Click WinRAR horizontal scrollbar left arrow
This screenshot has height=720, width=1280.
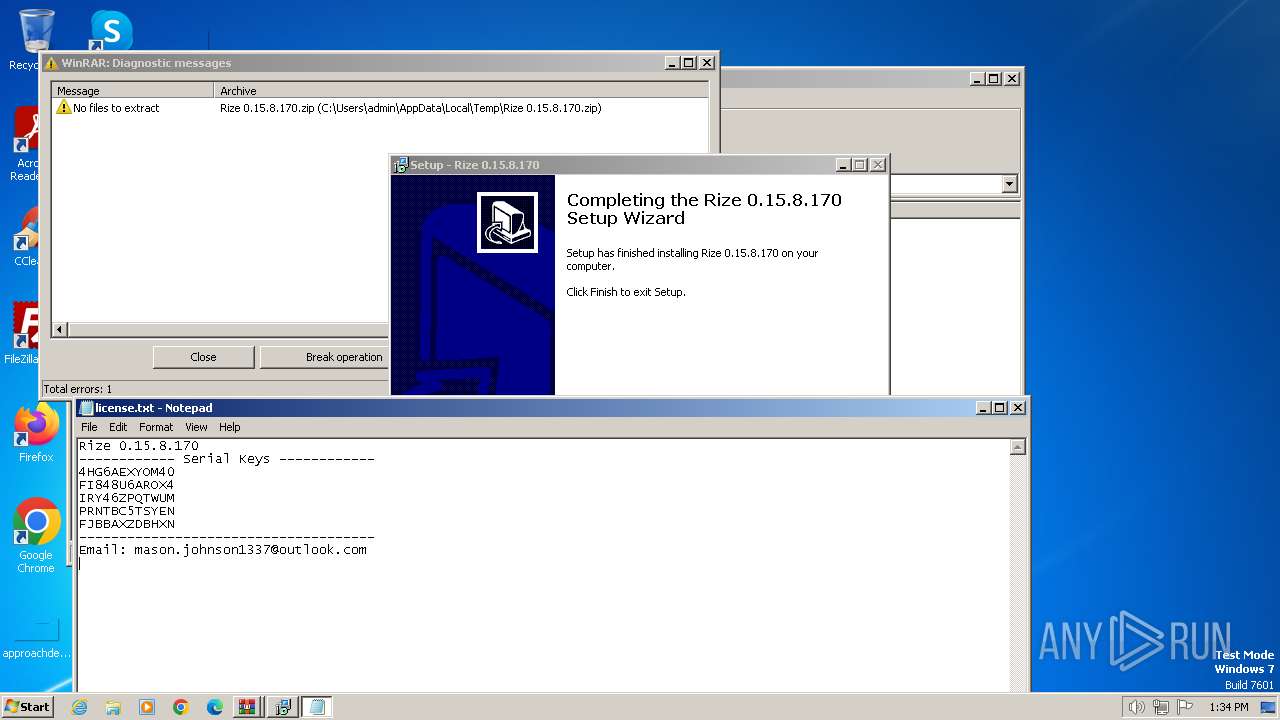coord(60,329)
